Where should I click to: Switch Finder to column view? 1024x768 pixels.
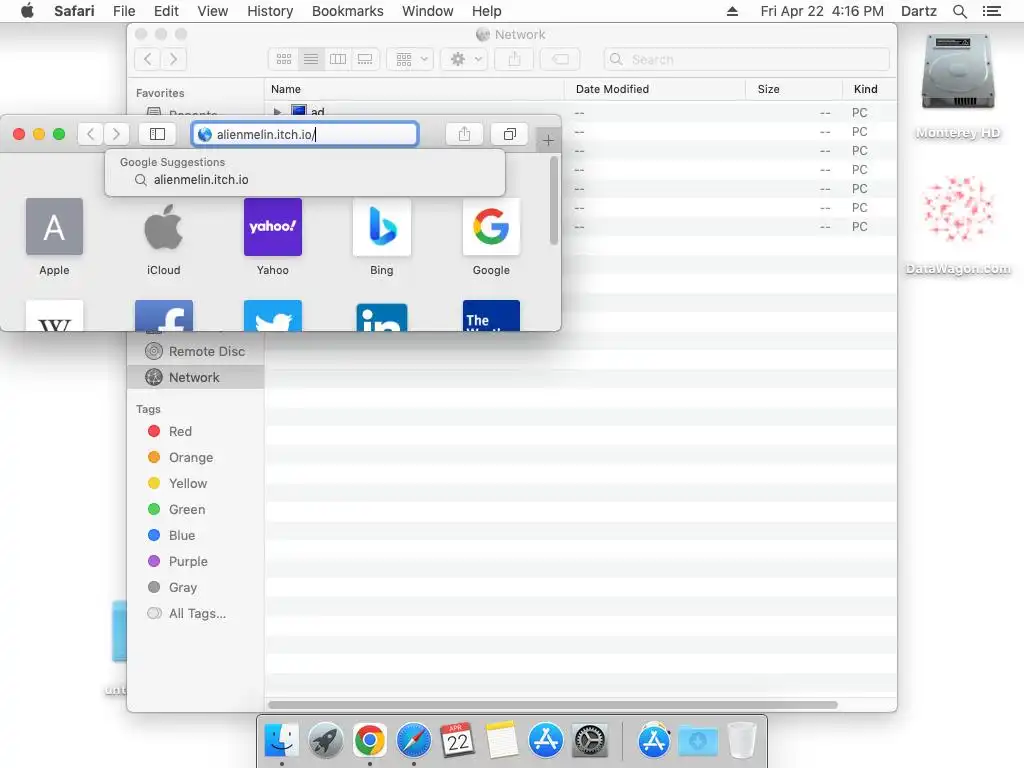(338, 59)
